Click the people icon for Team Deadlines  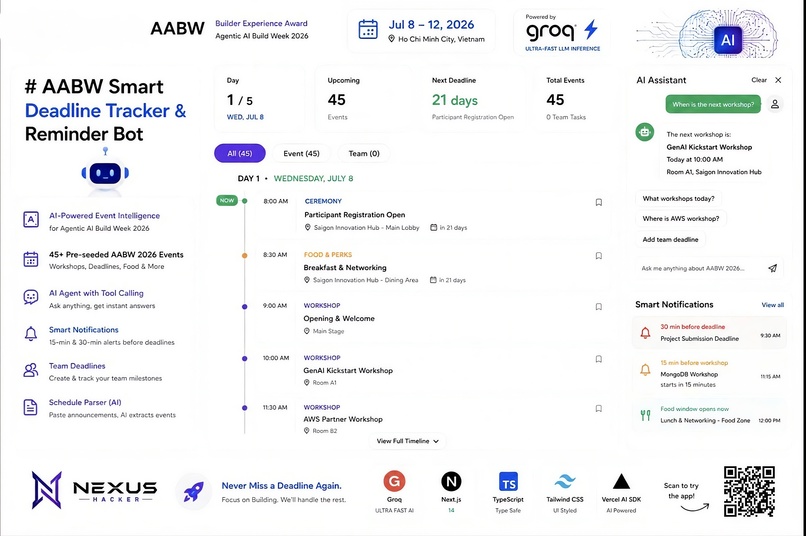[x=31, y=370]
